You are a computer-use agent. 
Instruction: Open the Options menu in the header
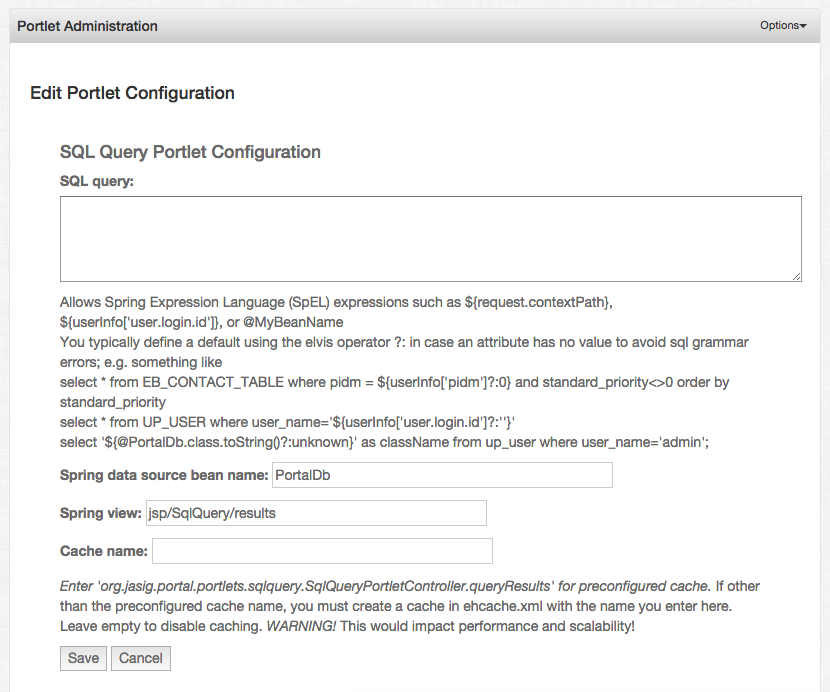pyautogui.click(x=780, y=25)
